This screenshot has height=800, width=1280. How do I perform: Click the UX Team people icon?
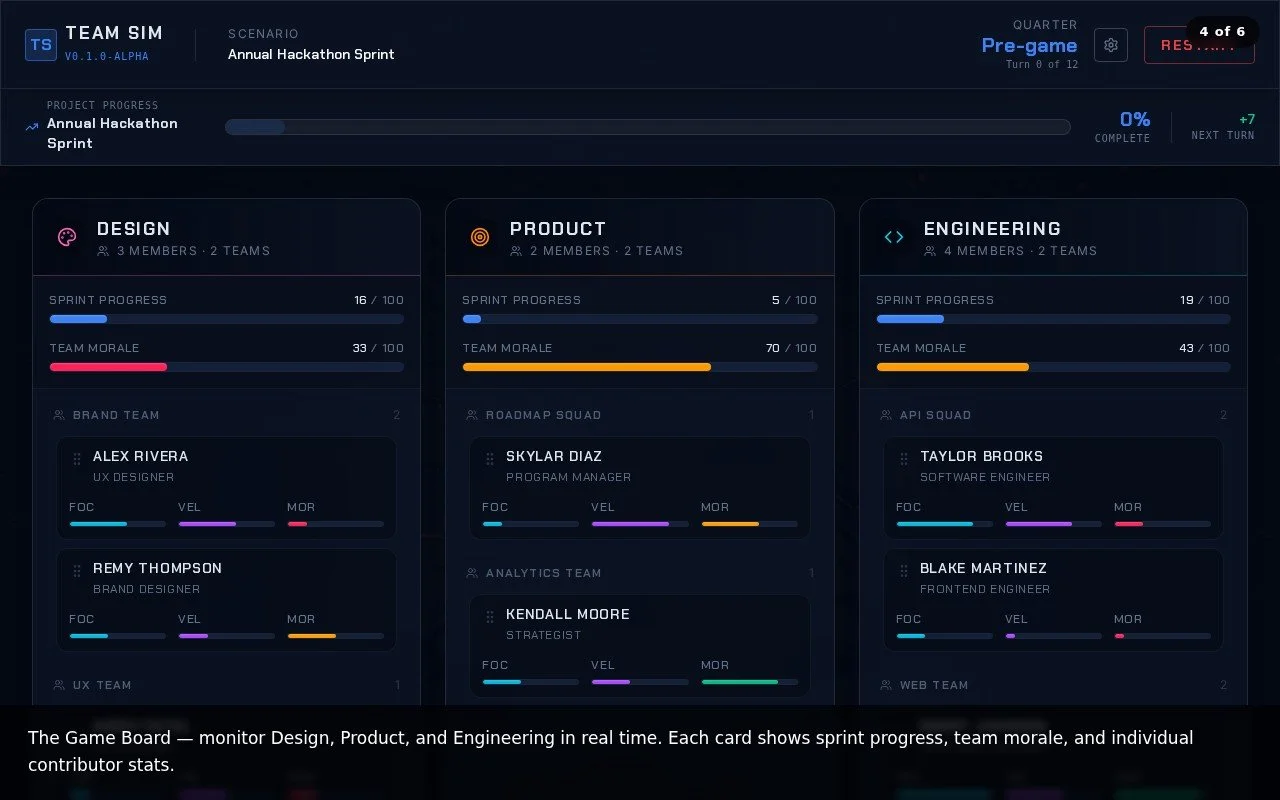(x=59, y=685)
